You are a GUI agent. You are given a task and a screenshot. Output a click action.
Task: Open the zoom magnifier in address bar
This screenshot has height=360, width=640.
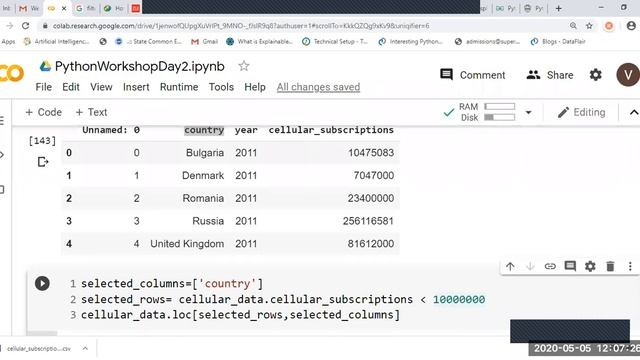click(x=573, y=26)
